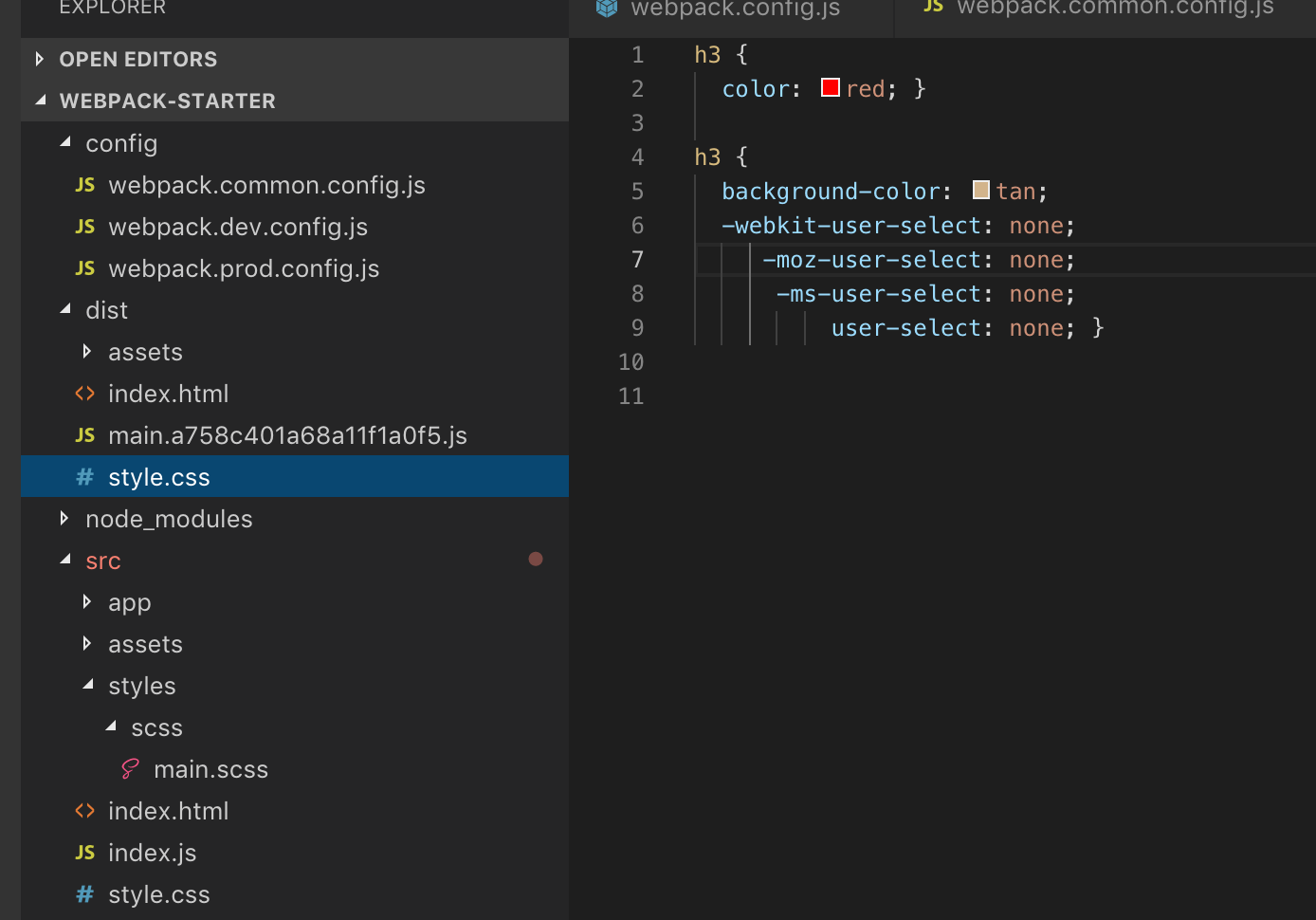This screenshot has width=1316, height=920.
Task: Click the Sass icon beside main.scss
Action: pyautogui.click(x=131, y=769)
